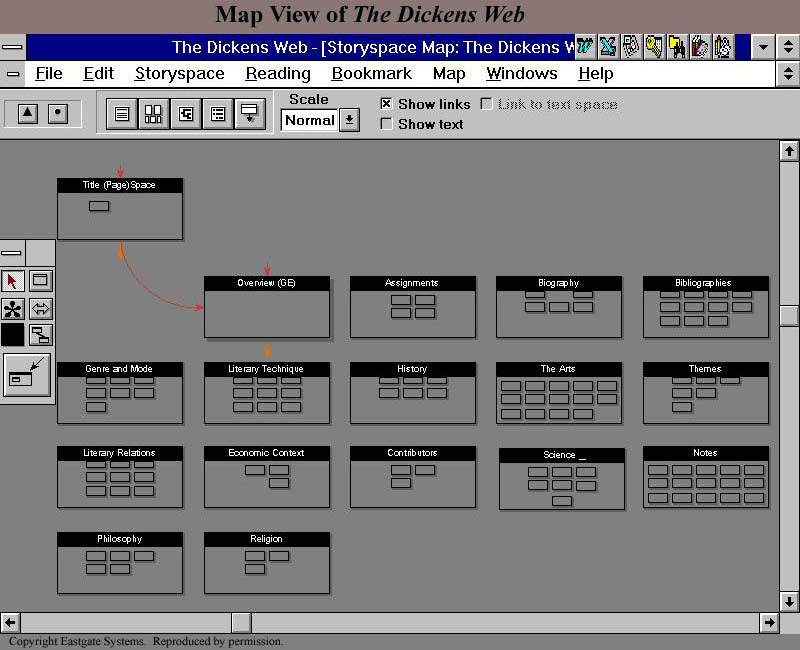Select the black color swatch in tool palette

coord(12,335)
